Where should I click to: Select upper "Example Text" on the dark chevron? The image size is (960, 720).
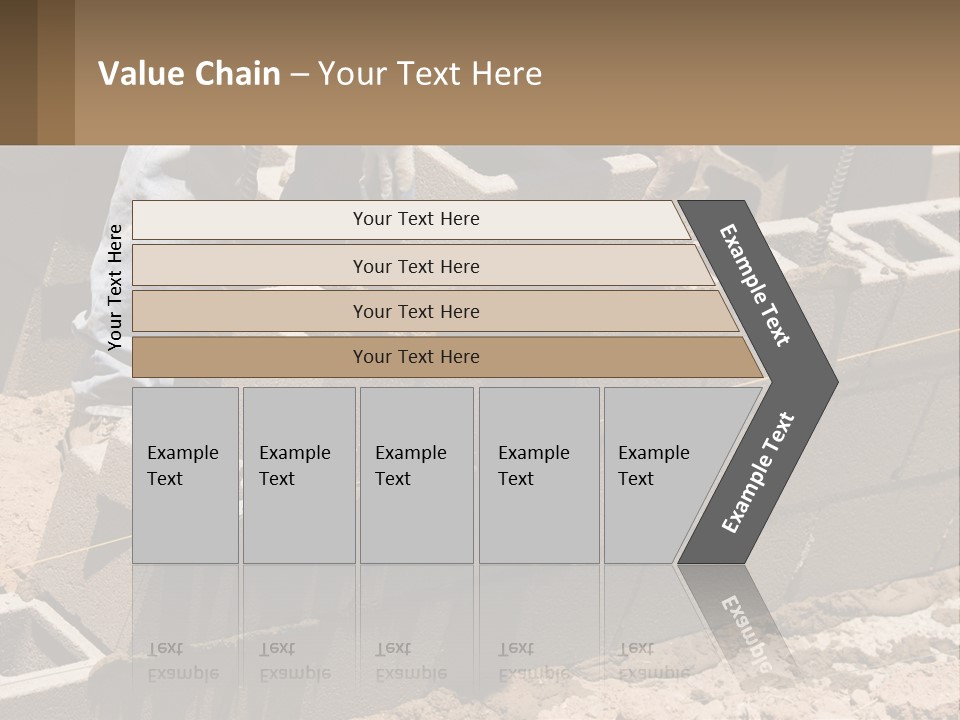(755, 285)
